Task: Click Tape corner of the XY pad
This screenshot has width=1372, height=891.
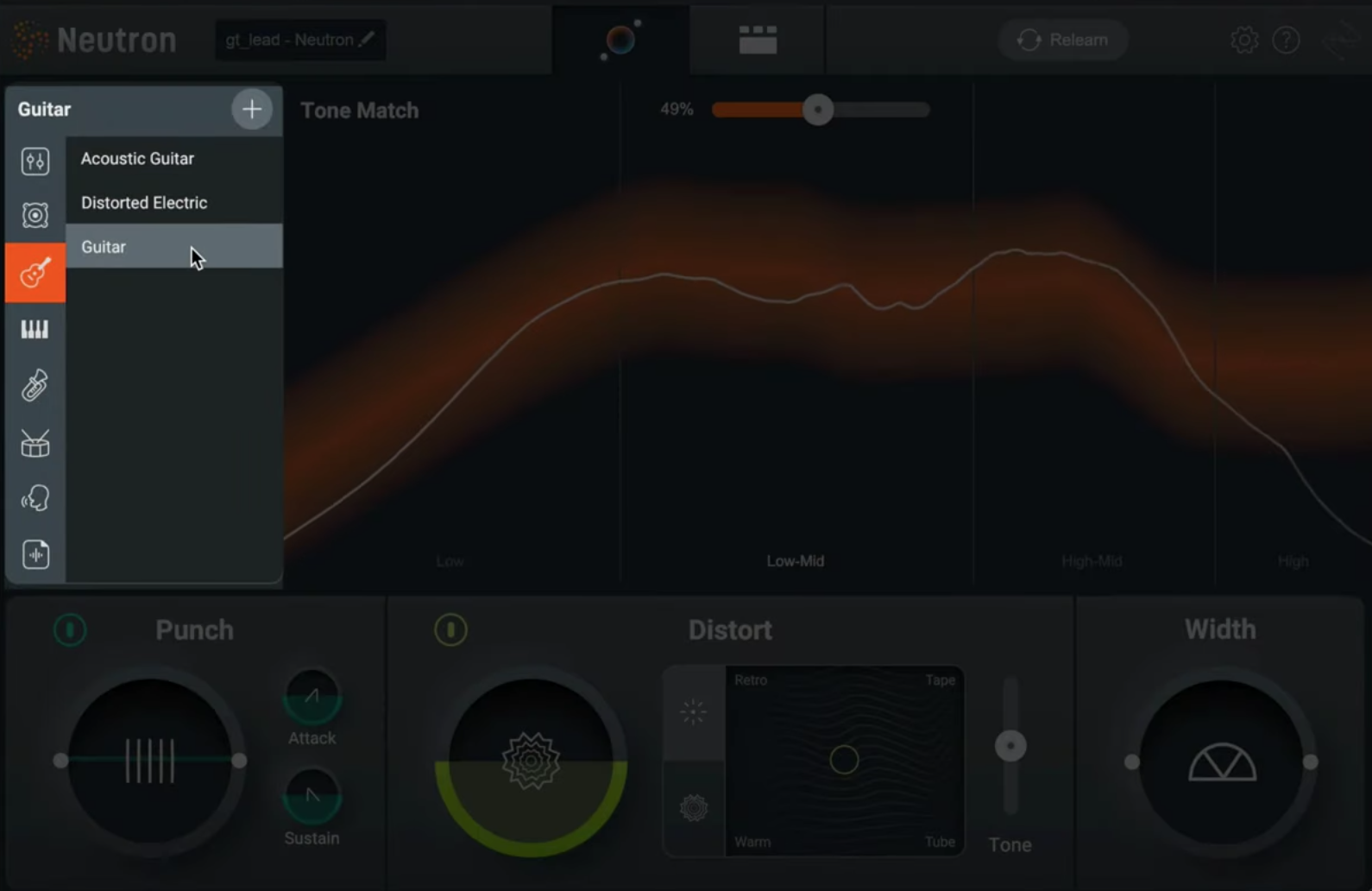Action: tap(940, 680)
